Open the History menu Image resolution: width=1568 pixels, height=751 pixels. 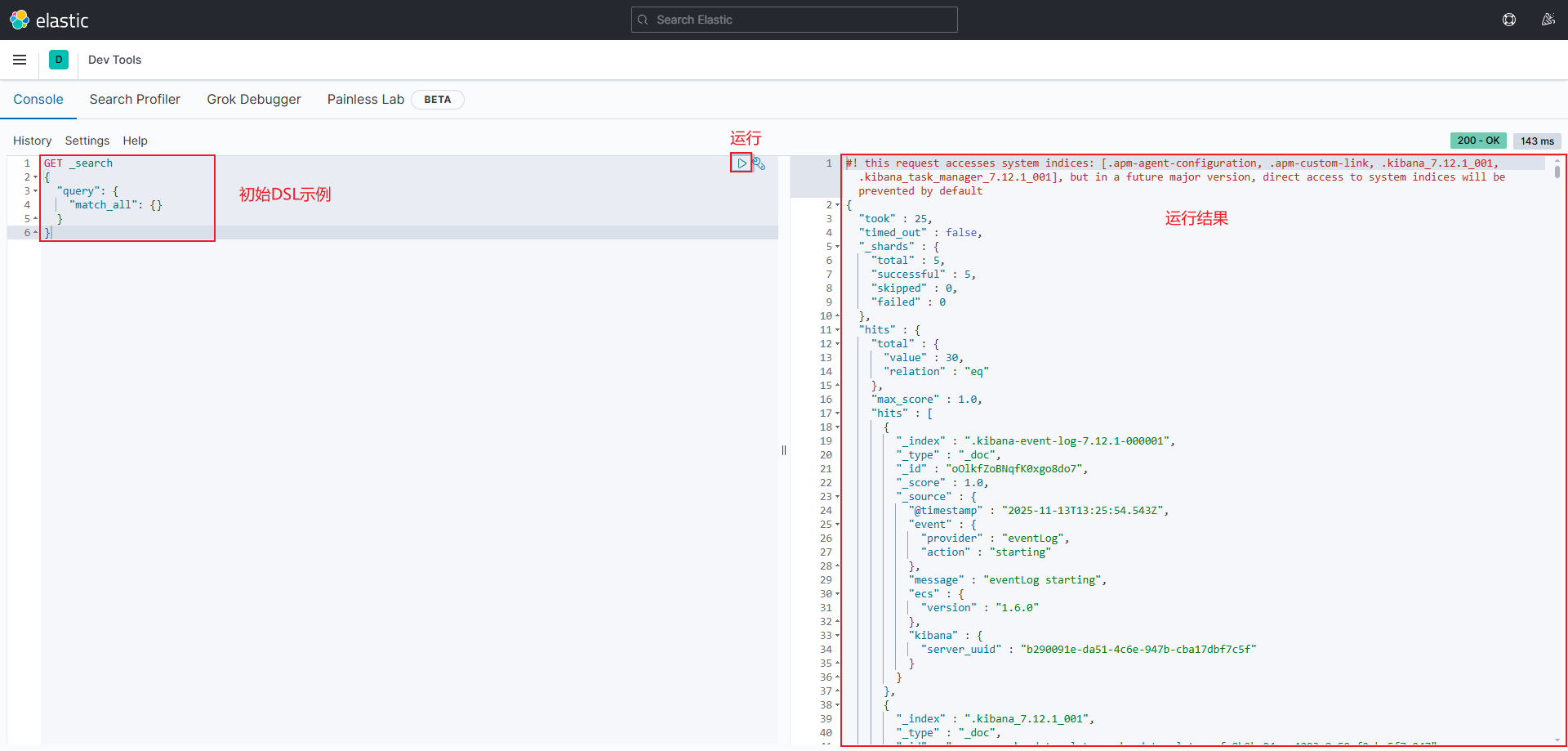pos(32,141)
